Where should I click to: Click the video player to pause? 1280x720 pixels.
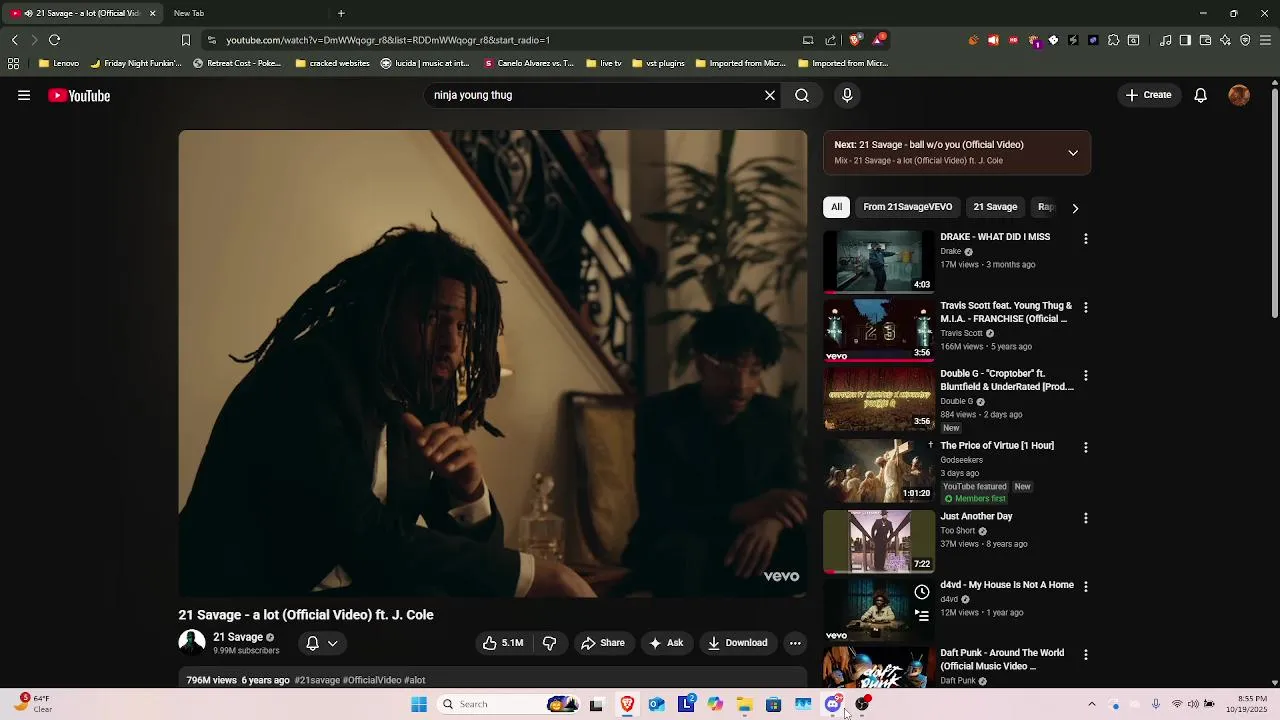click(x=492, y=363)
